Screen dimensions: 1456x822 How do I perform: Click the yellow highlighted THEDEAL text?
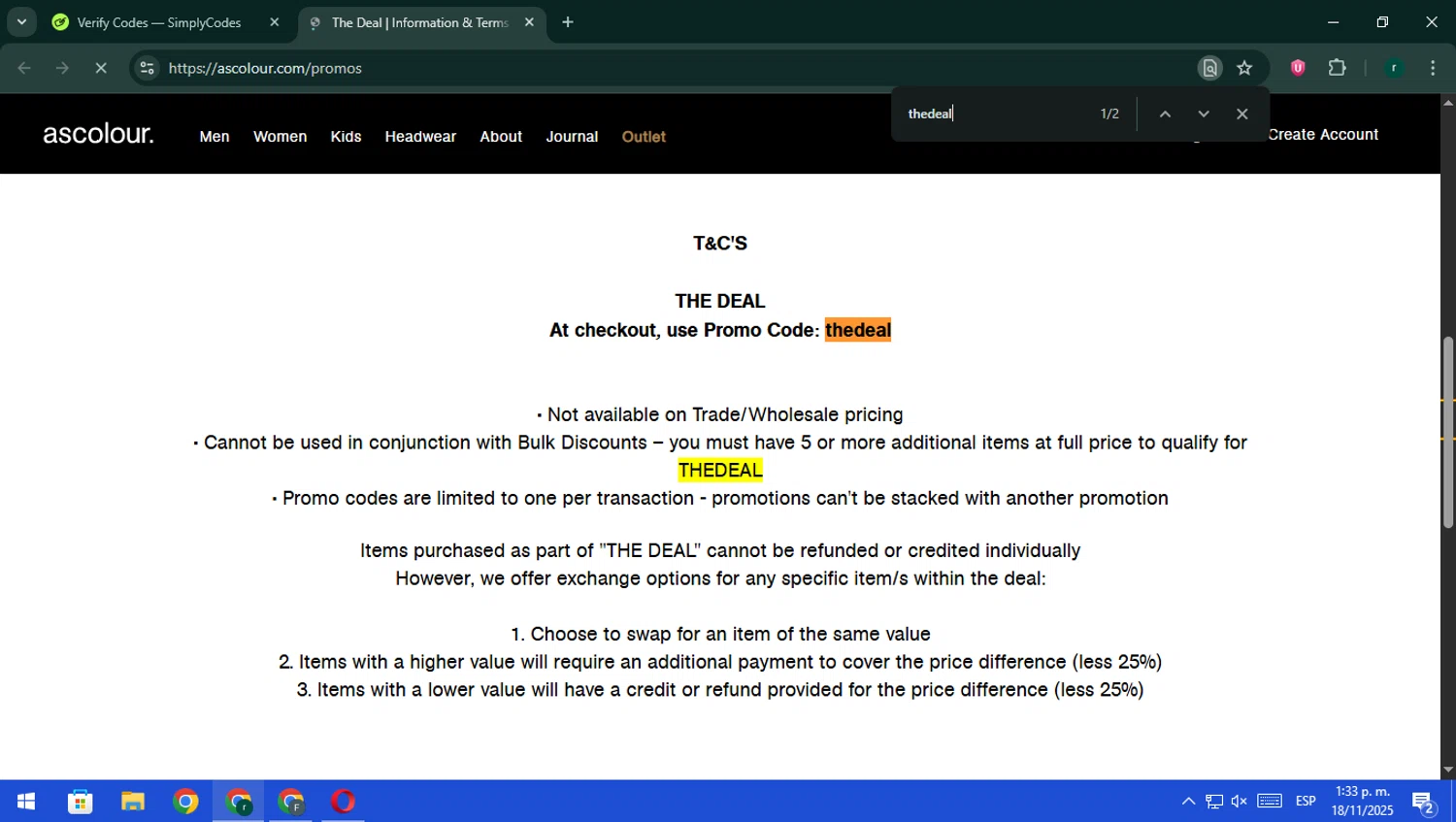720,471
